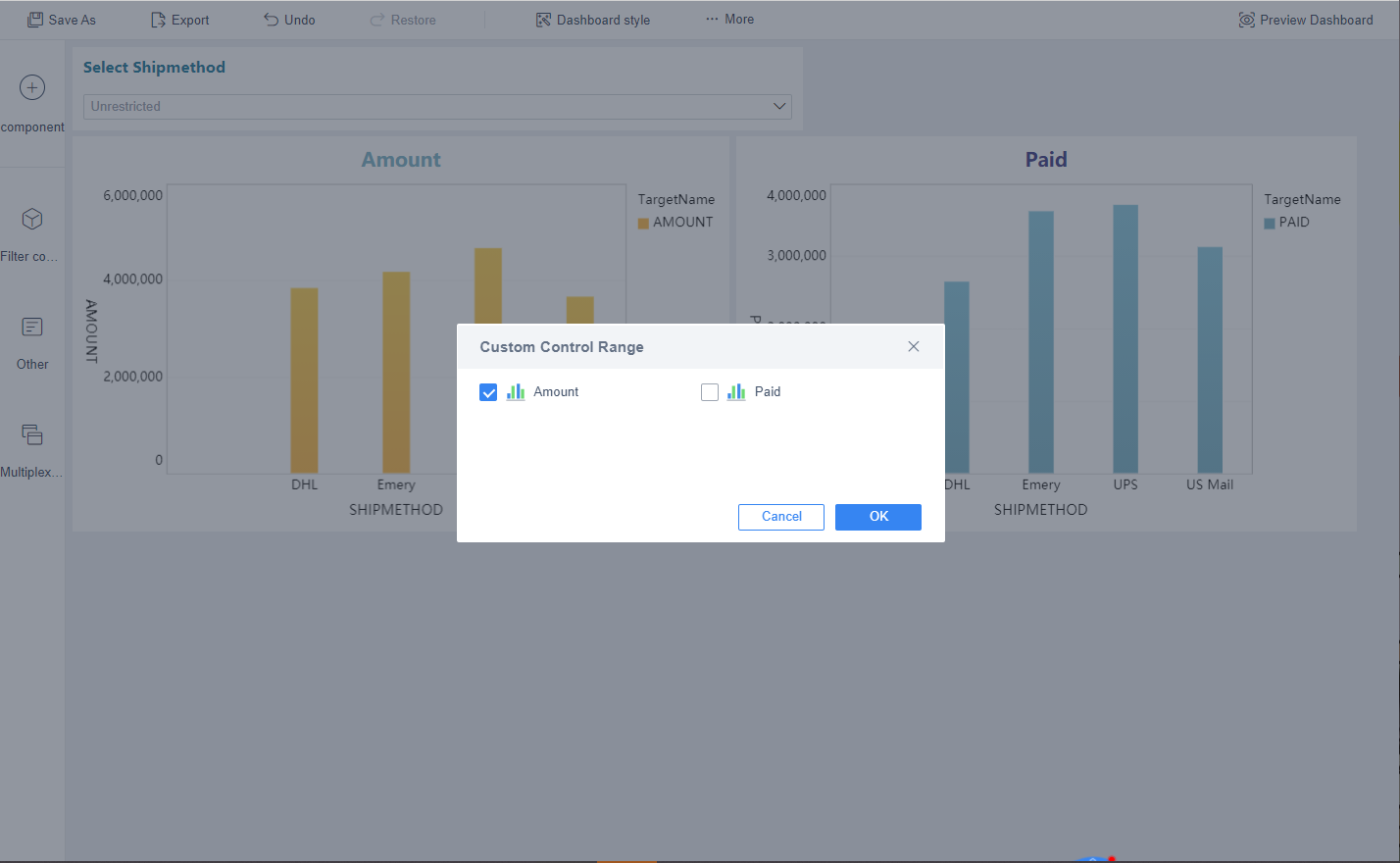Click the Save As icon

tap(35, 20)
